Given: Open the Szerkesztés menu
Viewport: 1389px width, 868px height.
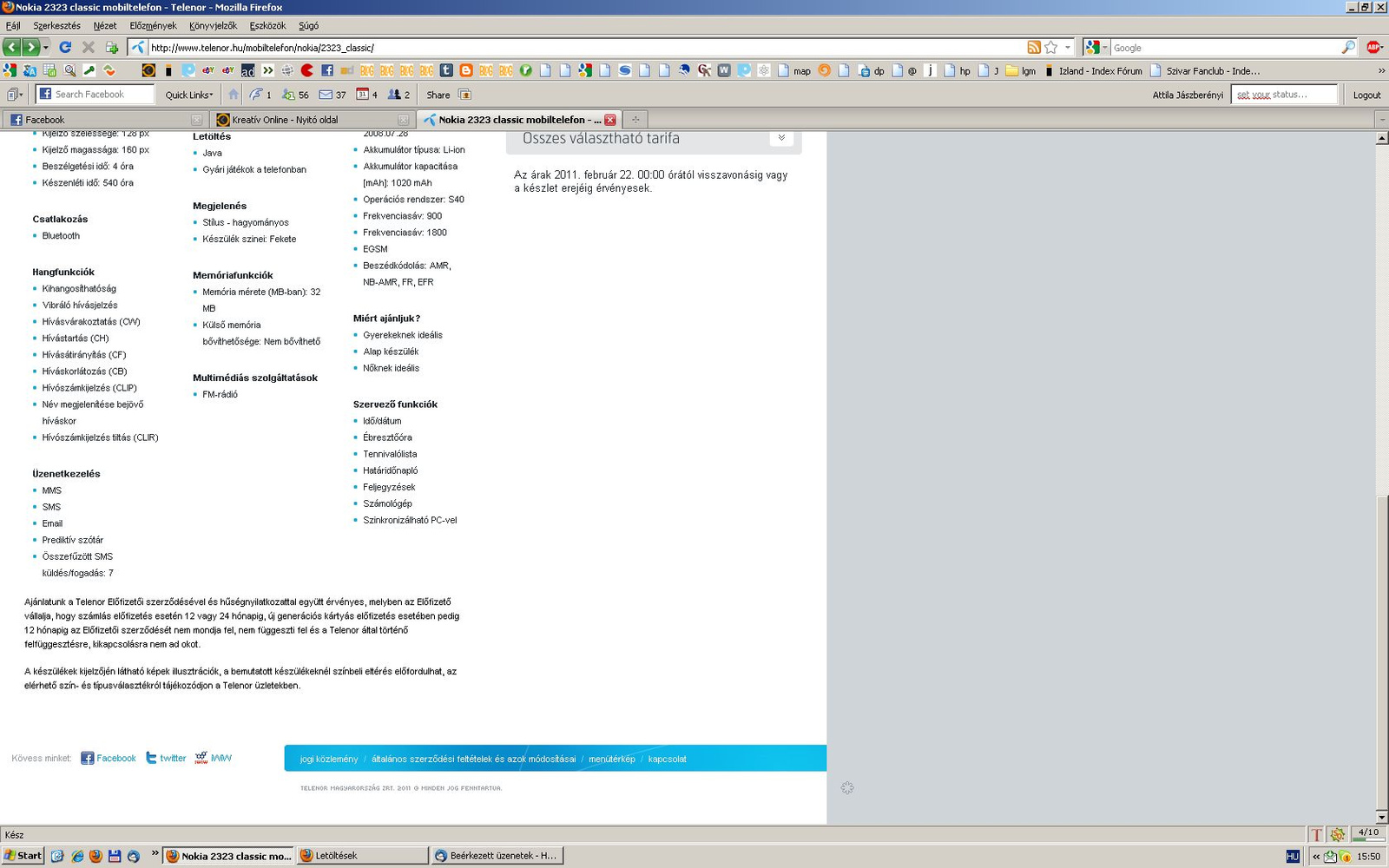Looking at the screenshot, I should 56,26.
